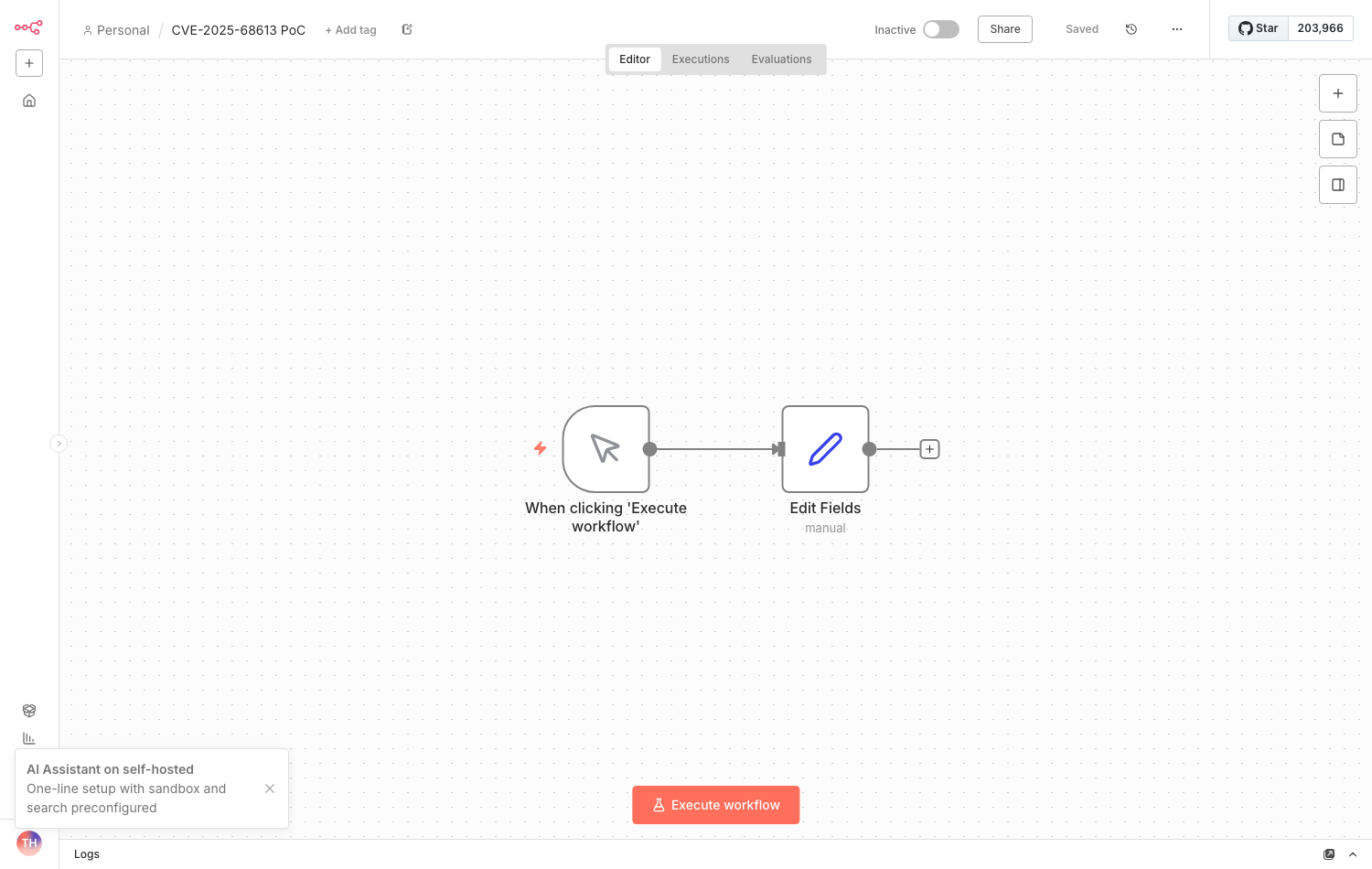Screen dimensions: 1372x869
Task: Switch to the Editor tab
Action: pos(635,59)
